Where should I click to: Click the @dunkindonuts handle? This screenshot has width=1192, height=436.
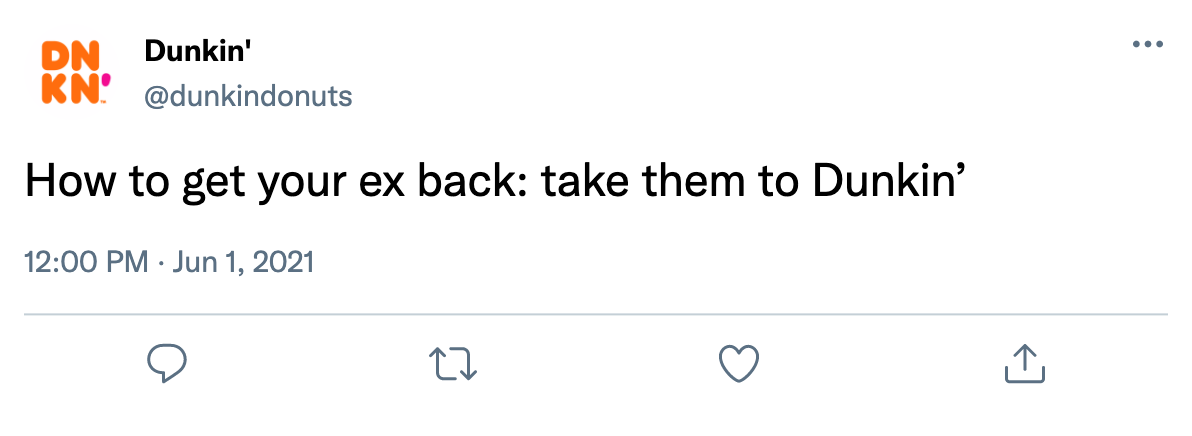point(248,97)
